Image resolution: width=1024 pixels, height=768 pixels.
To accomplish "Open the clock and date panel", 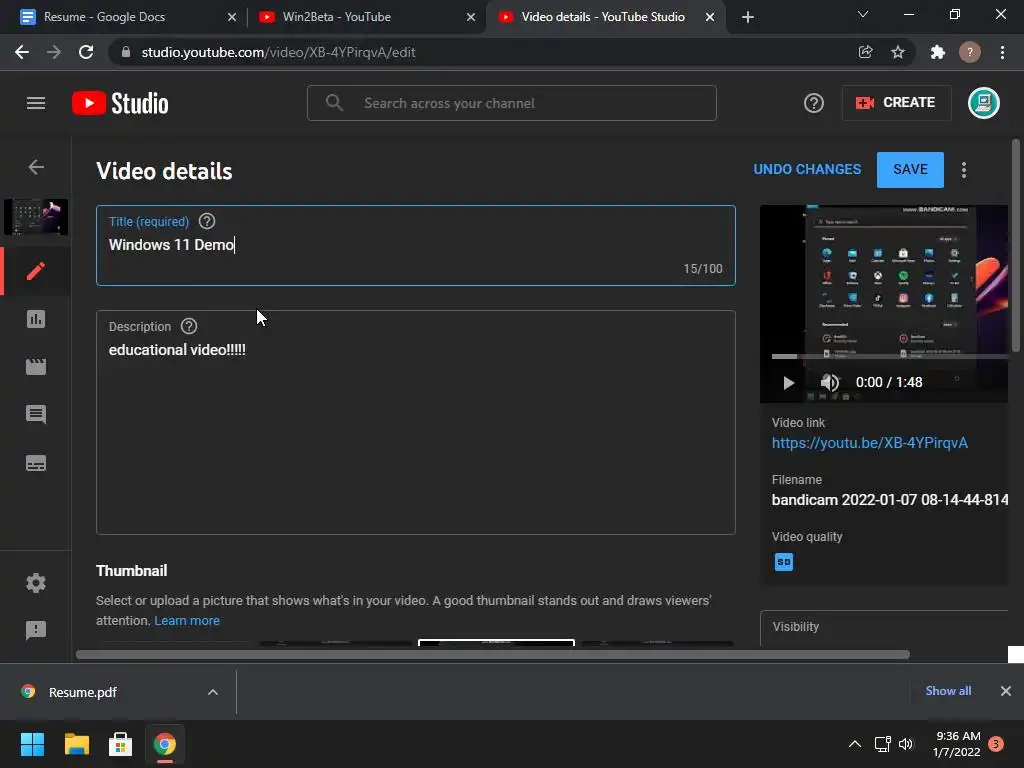I will coord(957,744).
